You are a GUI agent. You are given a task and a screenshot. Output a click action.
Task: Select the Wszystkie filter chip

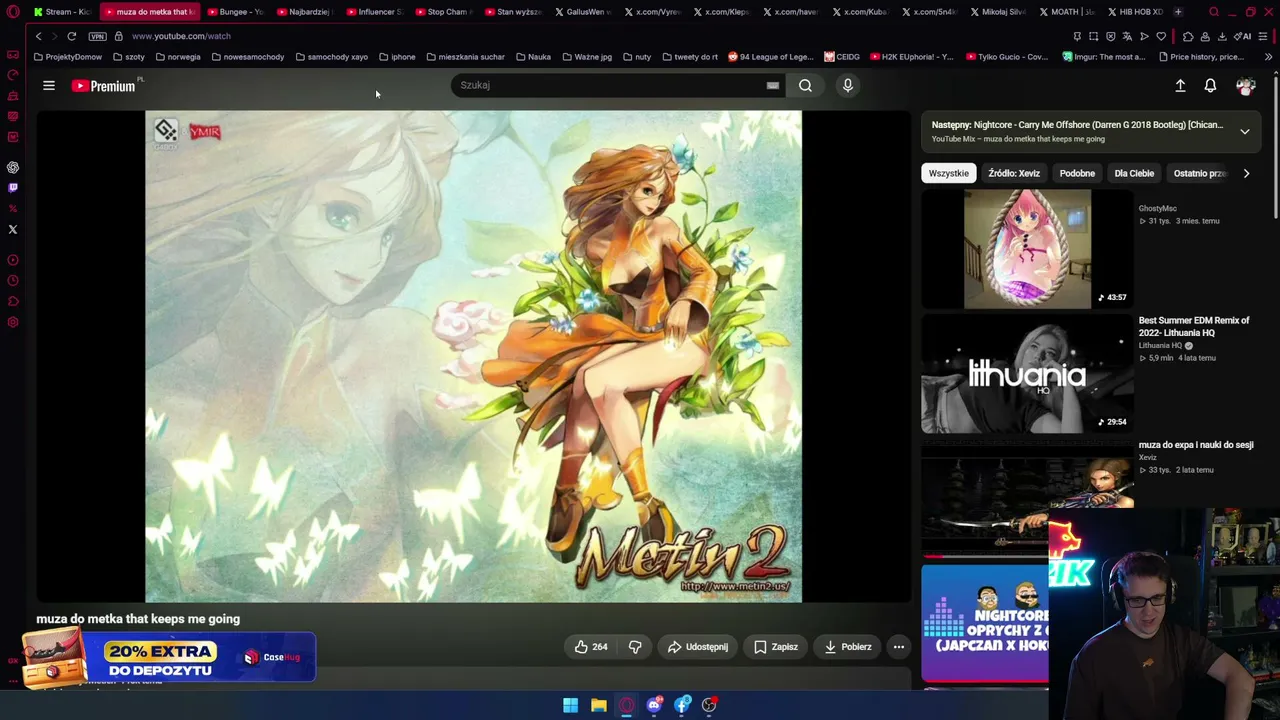tap(948, 173)
